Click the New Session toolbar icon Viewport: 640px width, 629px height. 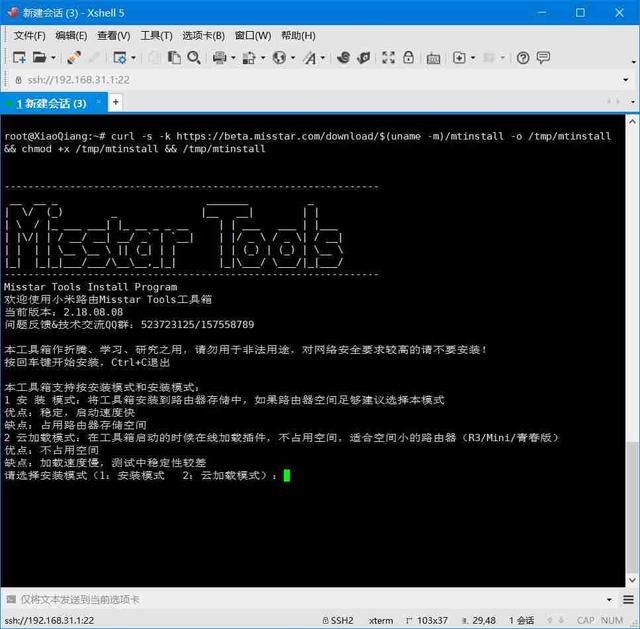(19, 58)
